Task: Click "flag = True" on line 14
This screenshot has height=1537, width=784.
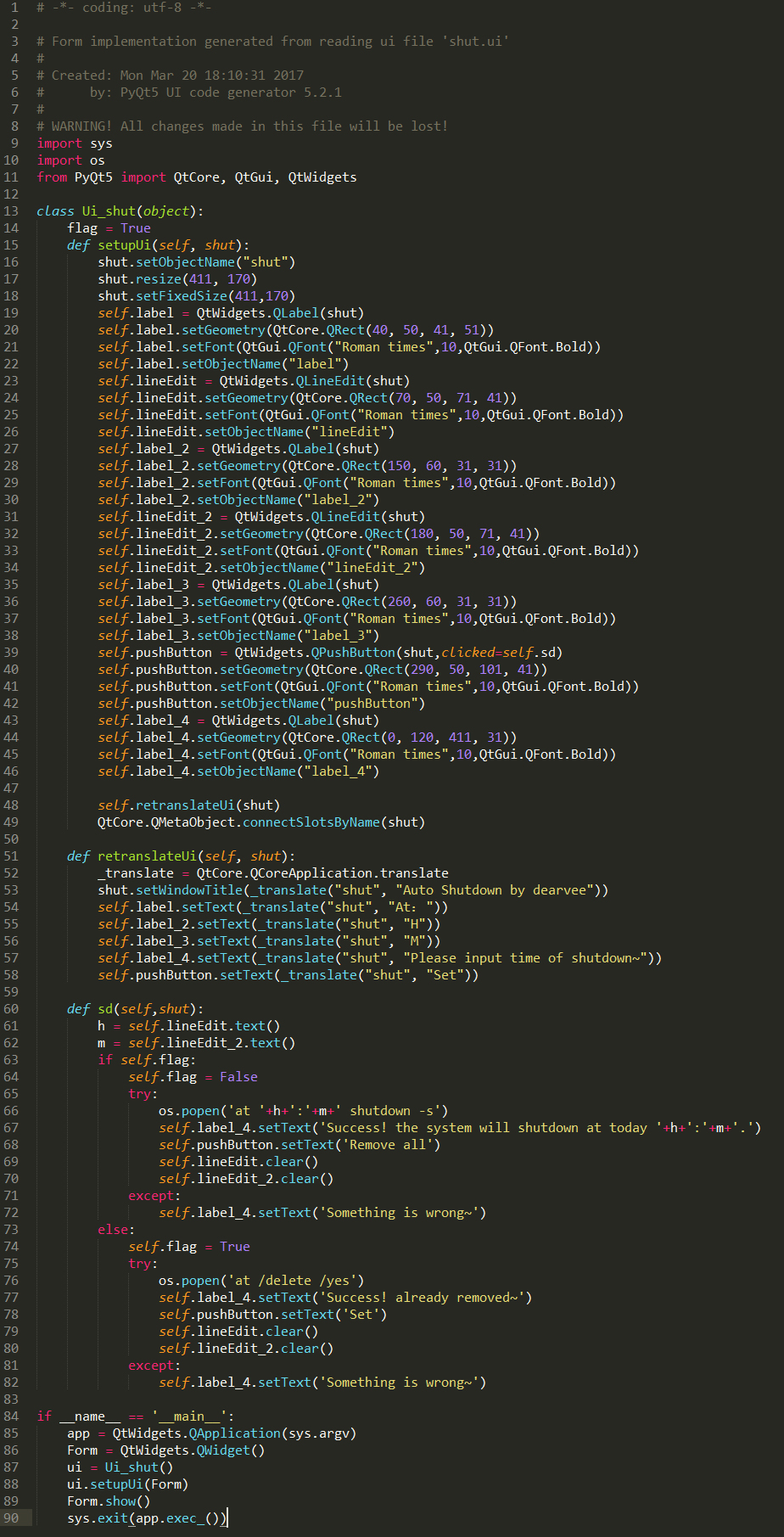Action: 109,228
